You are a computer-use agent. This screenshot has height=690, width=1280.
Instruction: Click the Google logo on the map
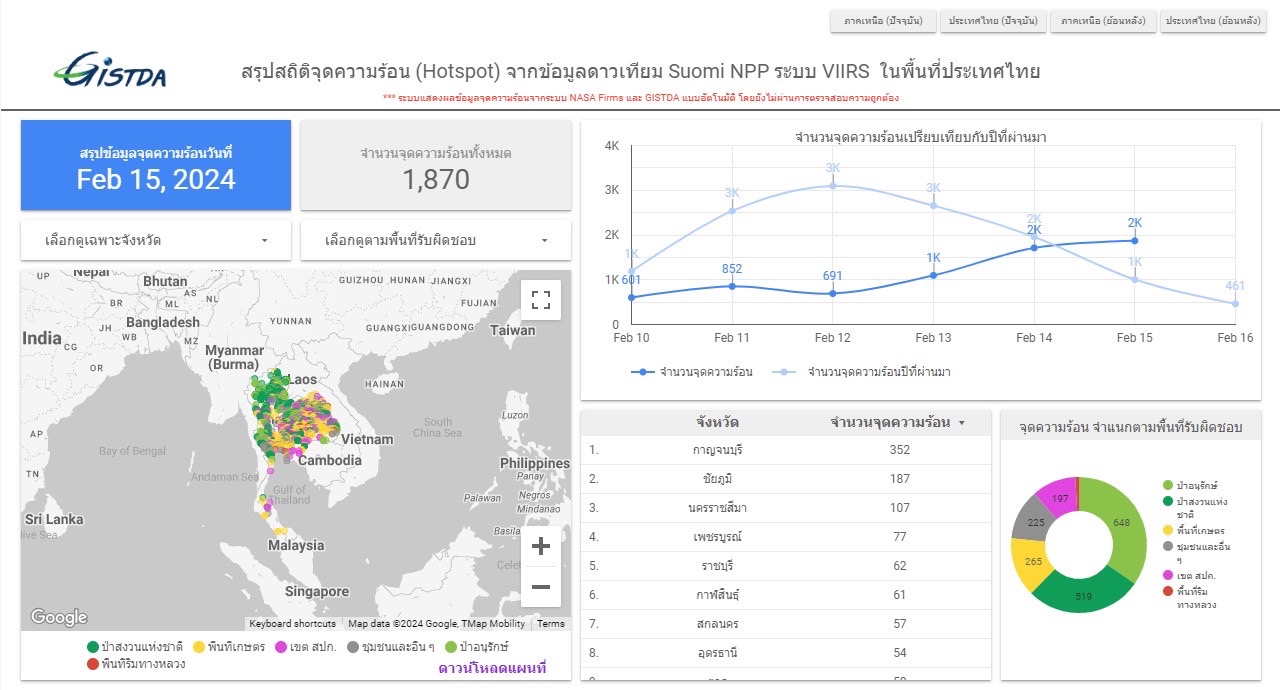coord(58,617)
